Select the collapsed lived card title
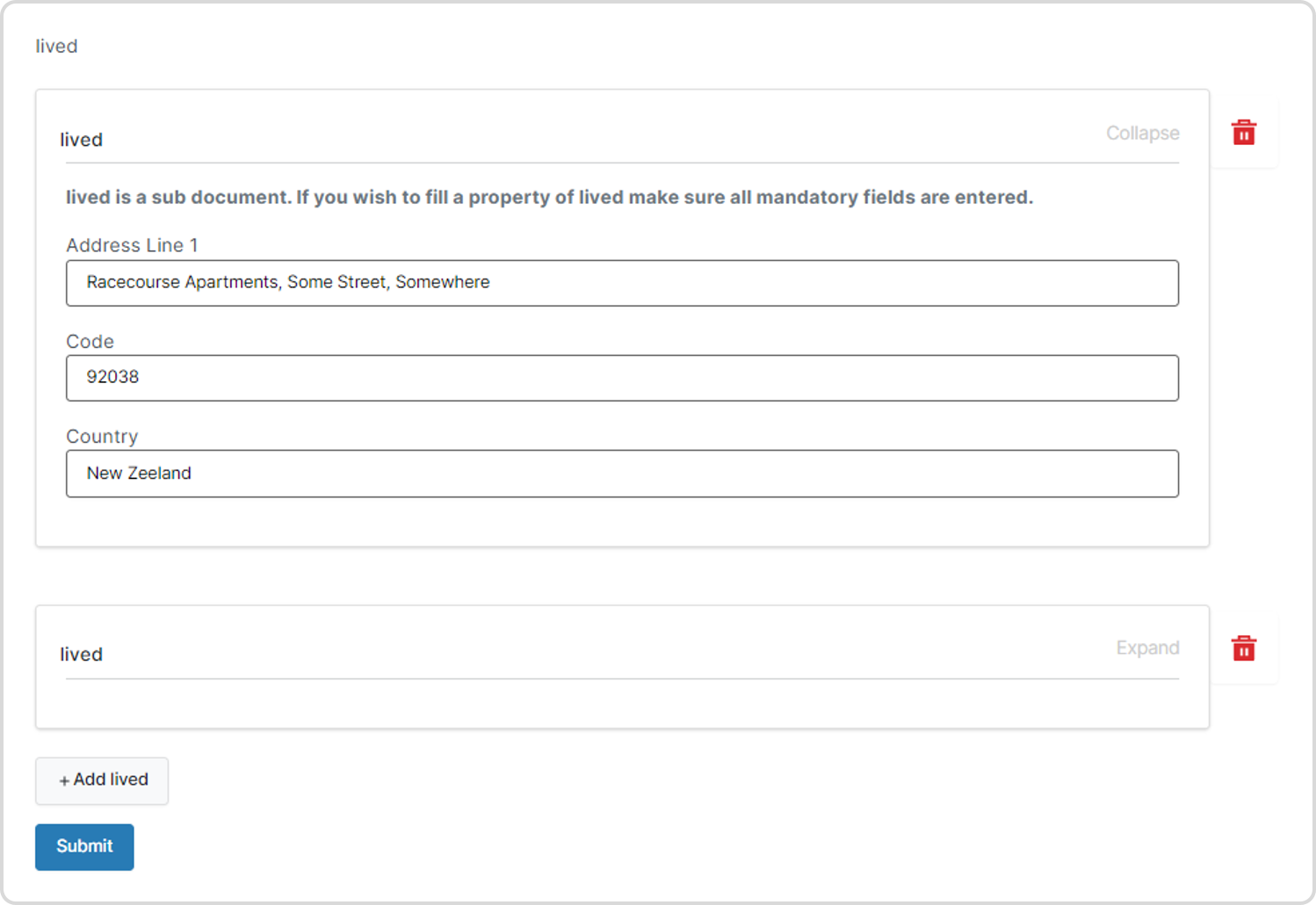This screenshot has height=905, width=1316. 81,655
